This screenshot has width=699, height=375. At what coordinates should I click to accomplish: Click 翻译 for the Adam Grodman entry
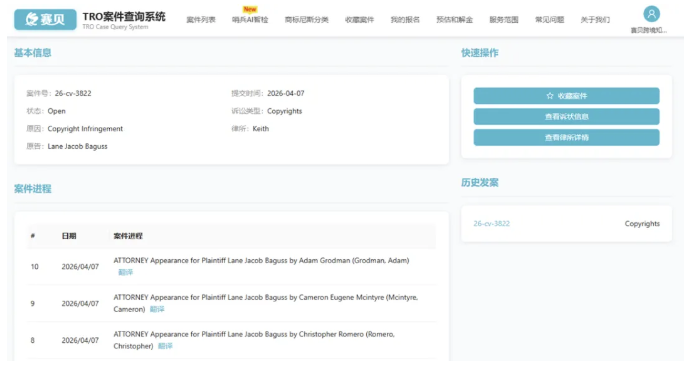click(125, 272)
